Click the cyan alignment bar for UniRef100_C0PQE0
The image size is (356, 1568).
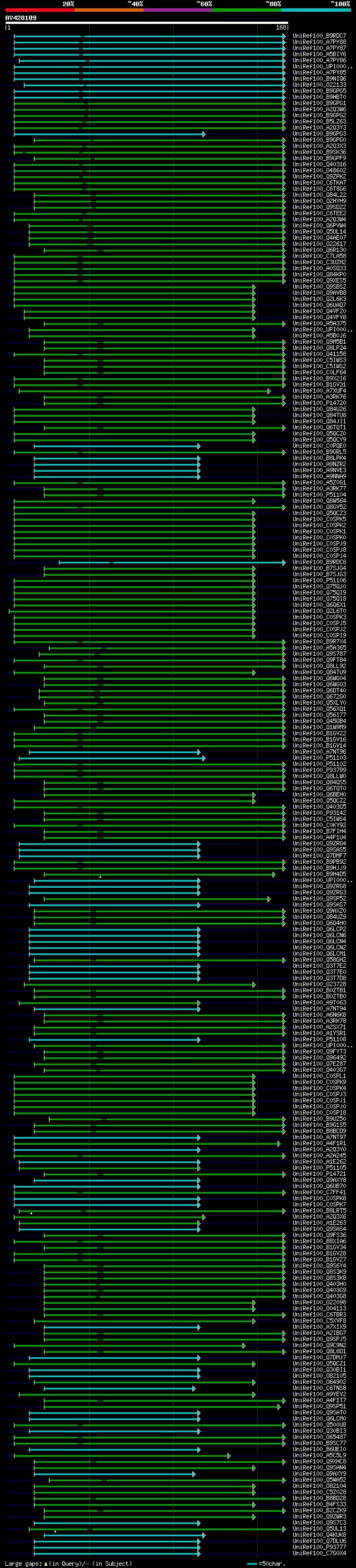[117, 446]
